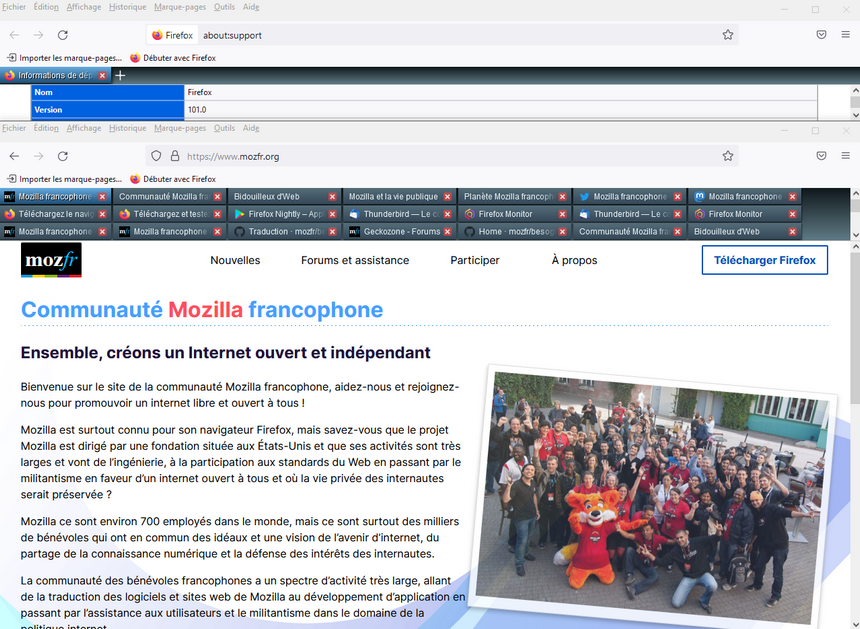Screen dimensions: 860x629
Task: Reload the mozfr.org page
Action: click(63, 156)
